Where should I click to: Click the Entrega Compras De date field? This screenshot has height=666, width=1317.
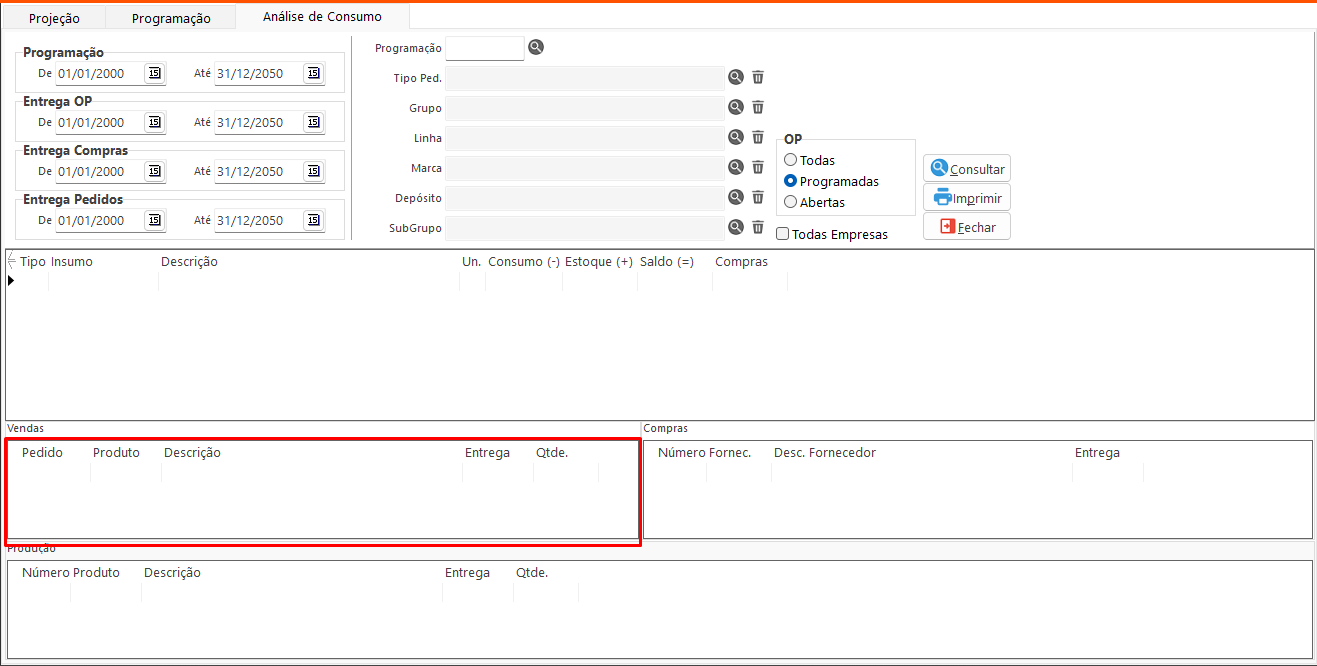coord(99,171)
